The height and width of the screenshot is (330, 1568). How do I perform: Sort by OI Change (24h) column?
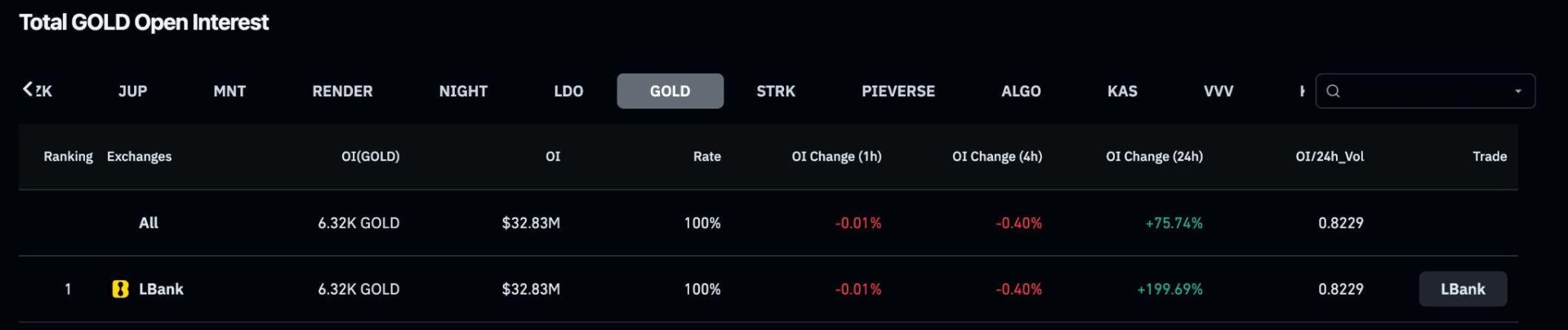click(1154, 156)
